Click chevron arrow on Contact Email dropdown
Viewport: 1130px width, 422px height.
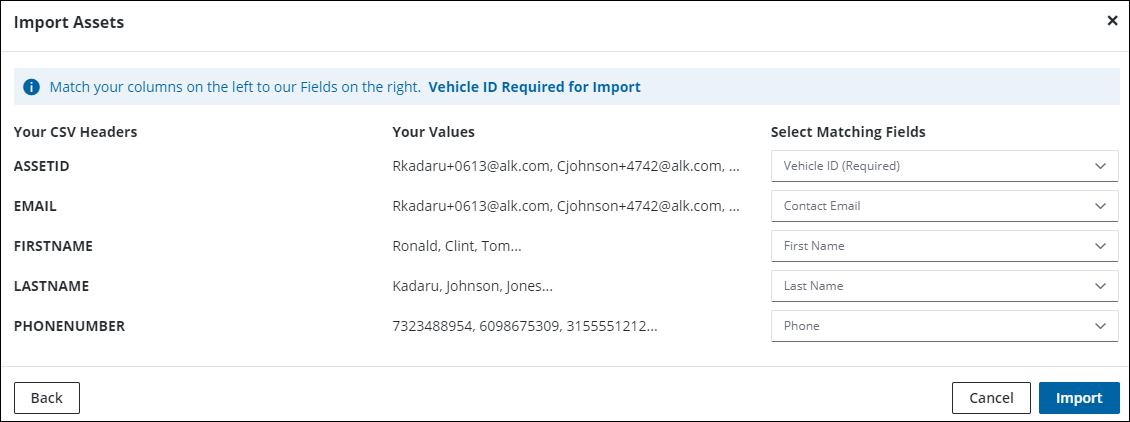pyautogui.click(x=1101, y=206)
